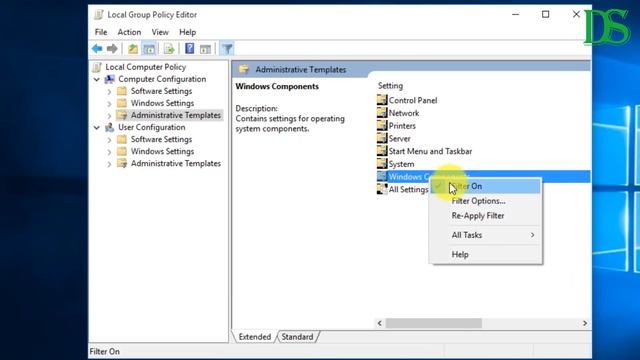640x360 pixels.
Task: Open the All Tasks submenu arrow
Action: point(532,235)
